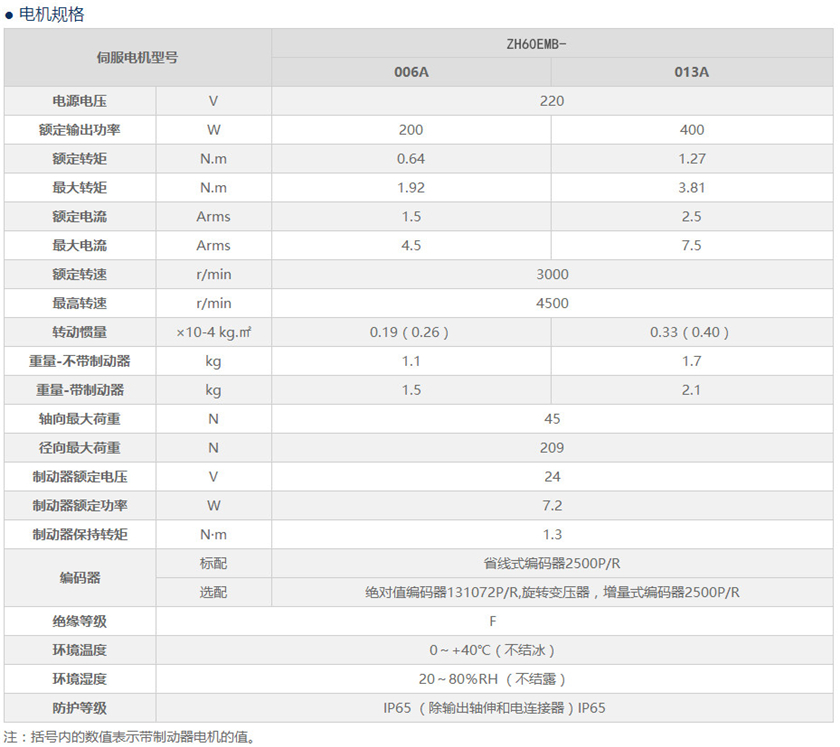
Task: Click the 制动器额定功率 value 7.2
Action: click(x=551, y=505)
